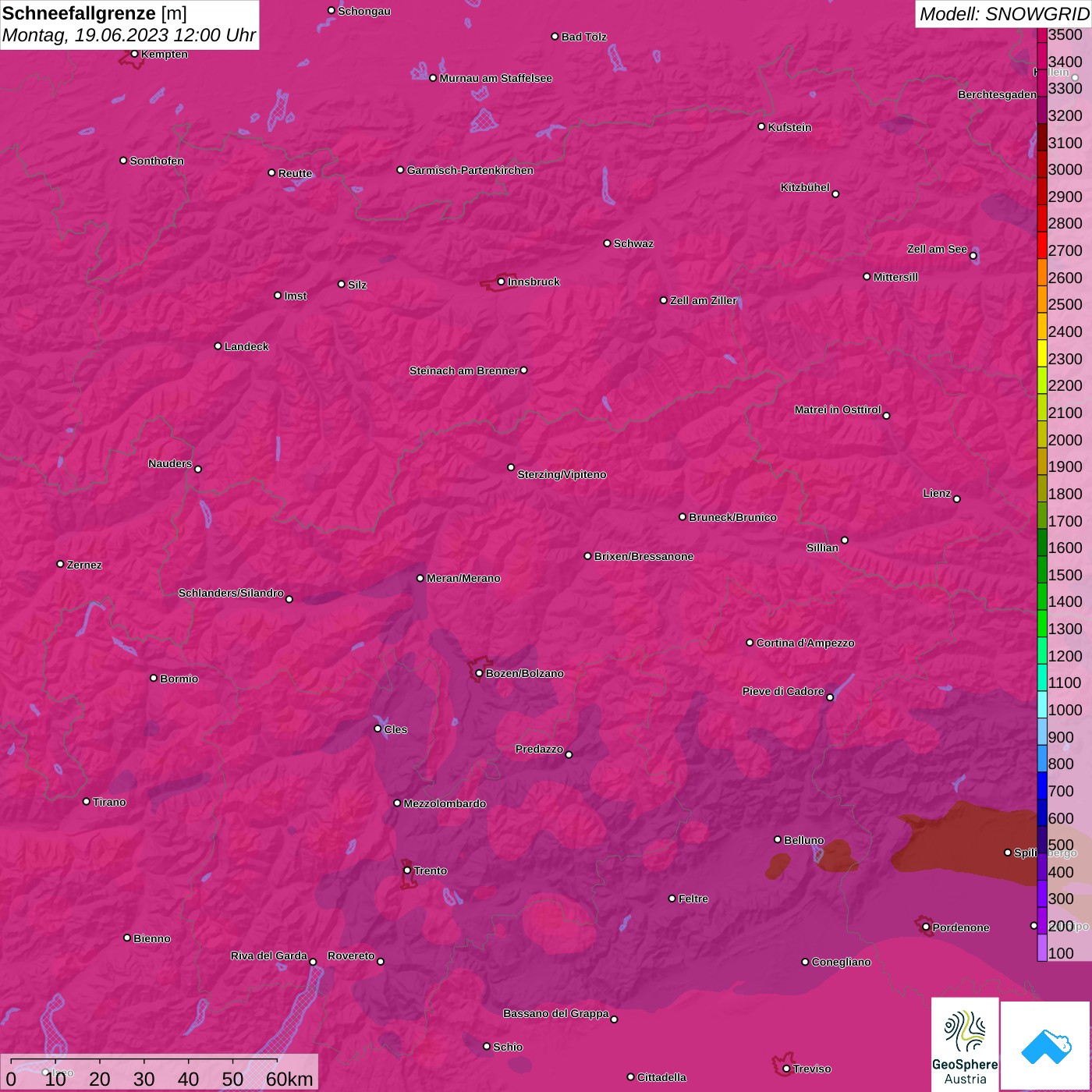Click the Berchtesgaden label
This screenshot has height=1092, width=1092.
997,94
